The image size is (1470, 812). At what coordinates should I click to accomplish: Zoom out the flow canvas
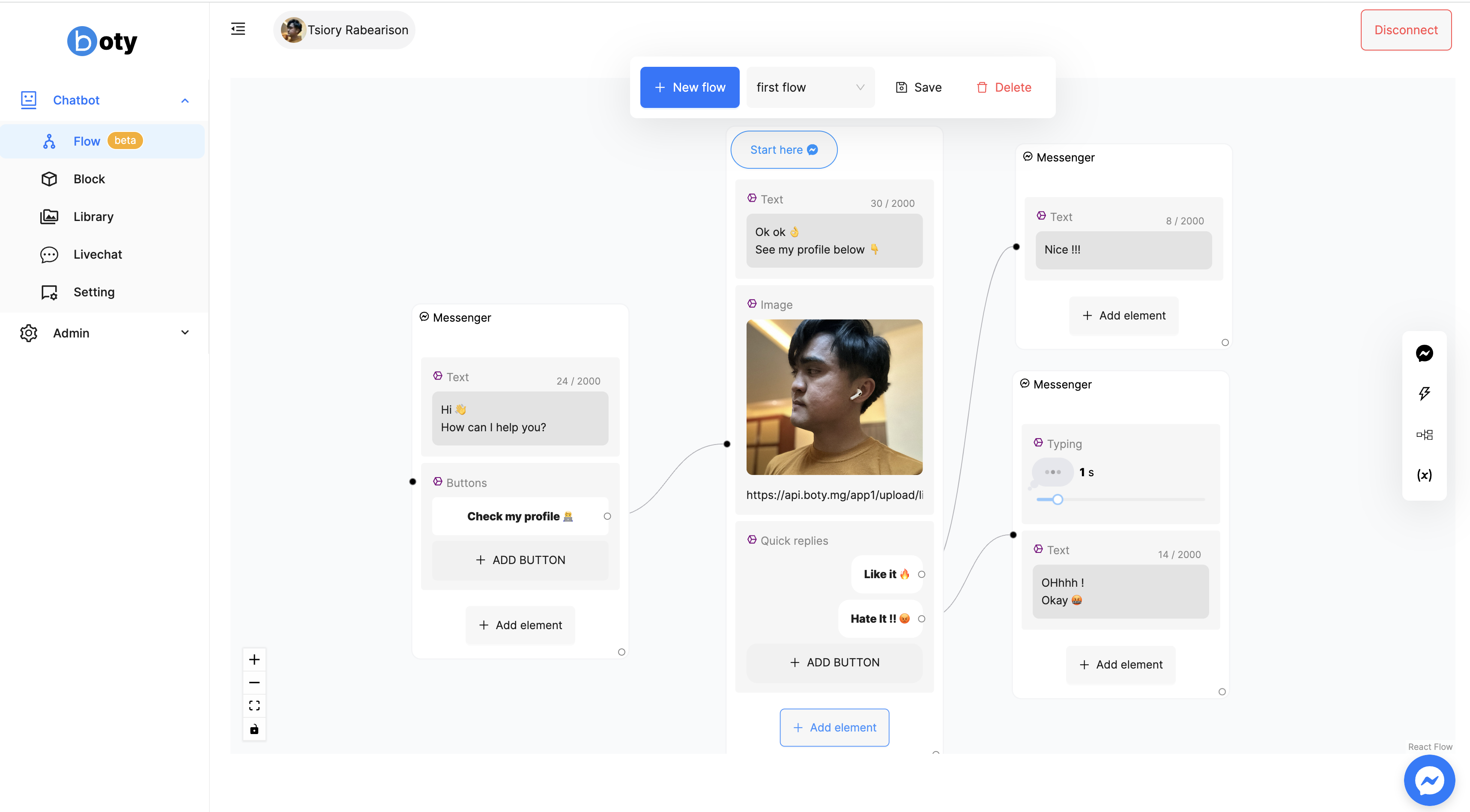254,683
